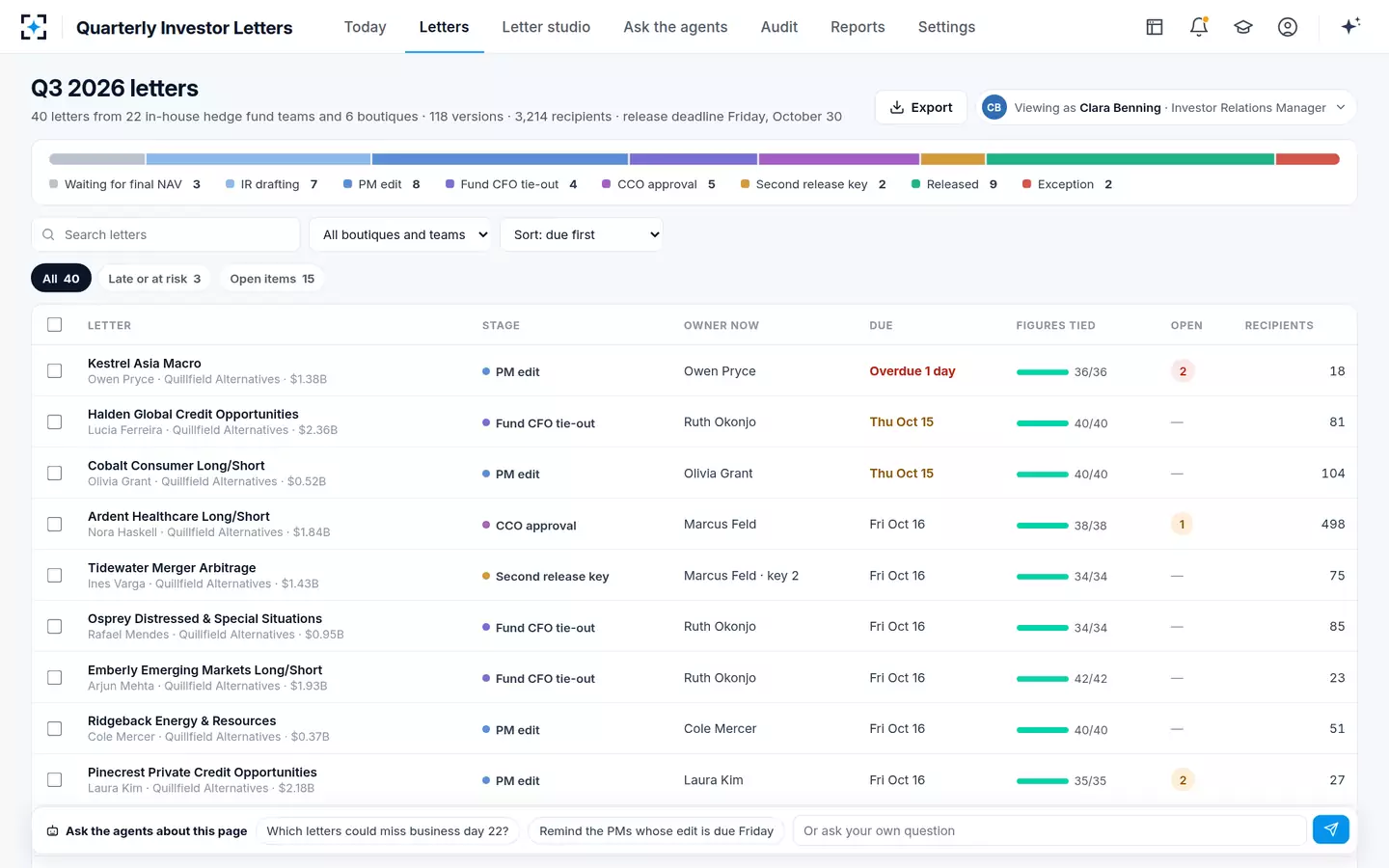1389x868 pixels.
Task: Open the Settings tab
Action: point(946,27)
